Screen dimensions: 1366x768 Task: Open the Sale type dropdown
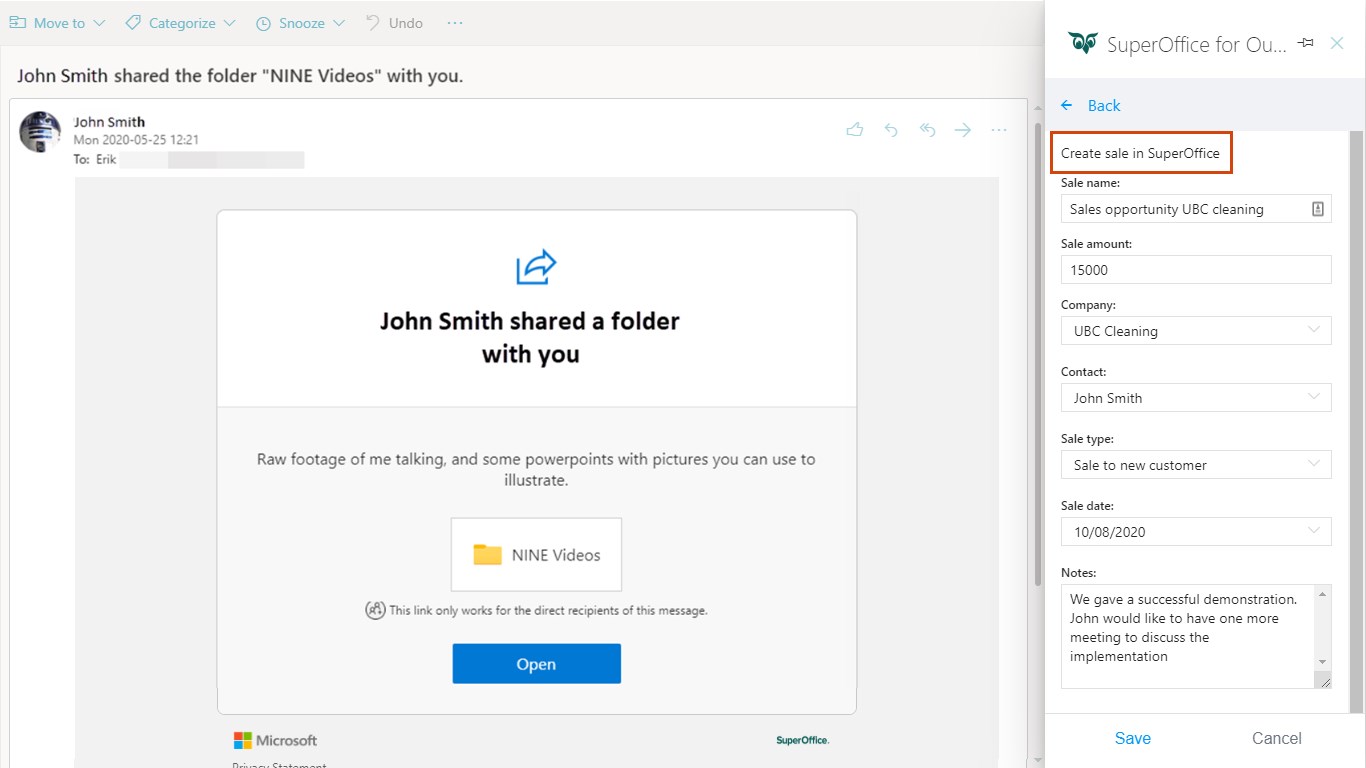(1196, 465)
